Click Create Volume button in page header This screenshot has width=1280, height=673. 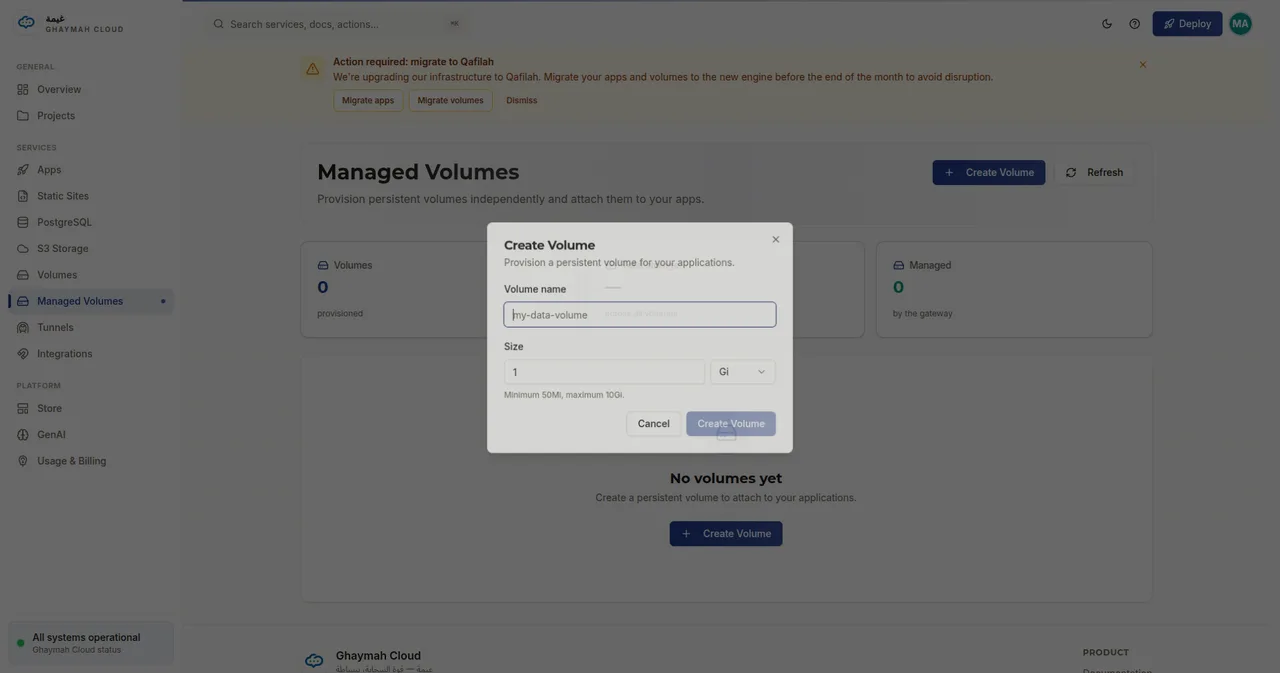coord(989,172)
